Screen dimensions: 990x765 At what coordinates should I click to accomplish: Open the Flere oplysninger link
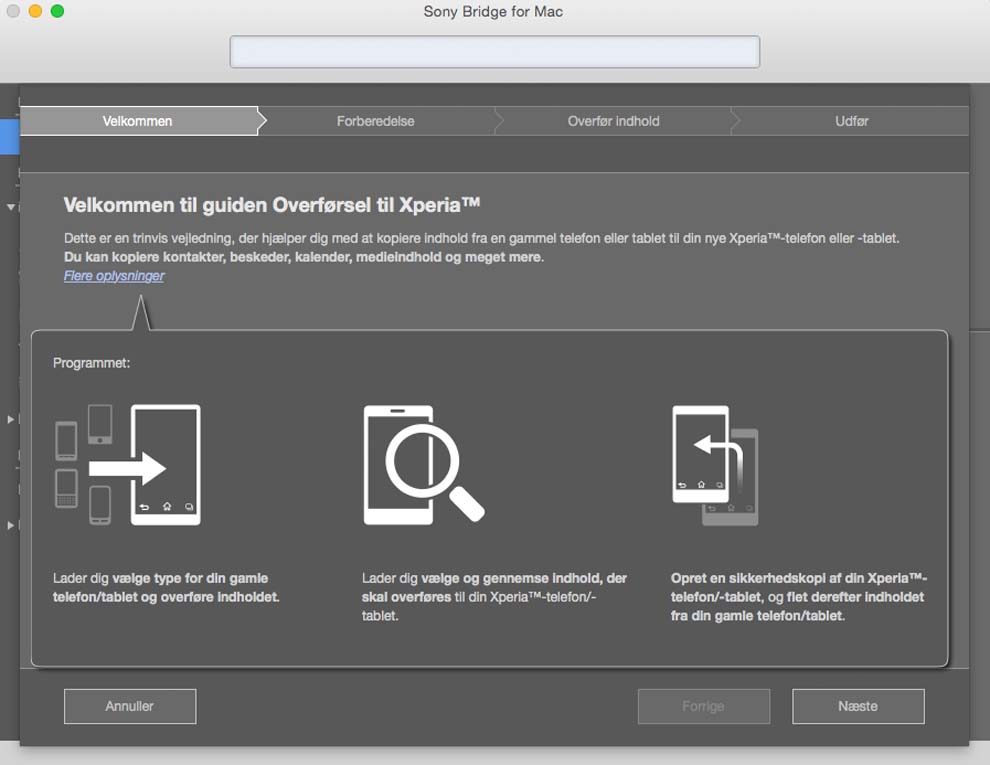pos(114,276)
